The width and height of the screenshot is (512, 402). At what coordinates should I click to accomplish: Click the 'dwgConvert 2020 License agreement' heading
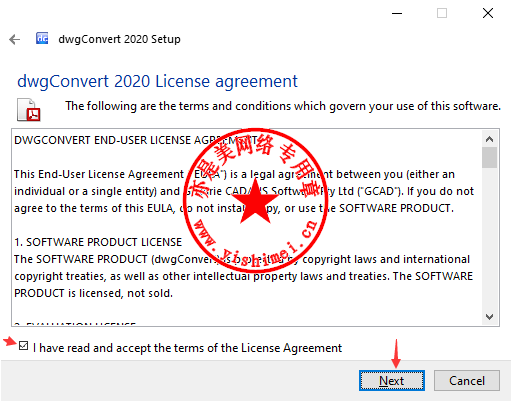tap(157, 81)
